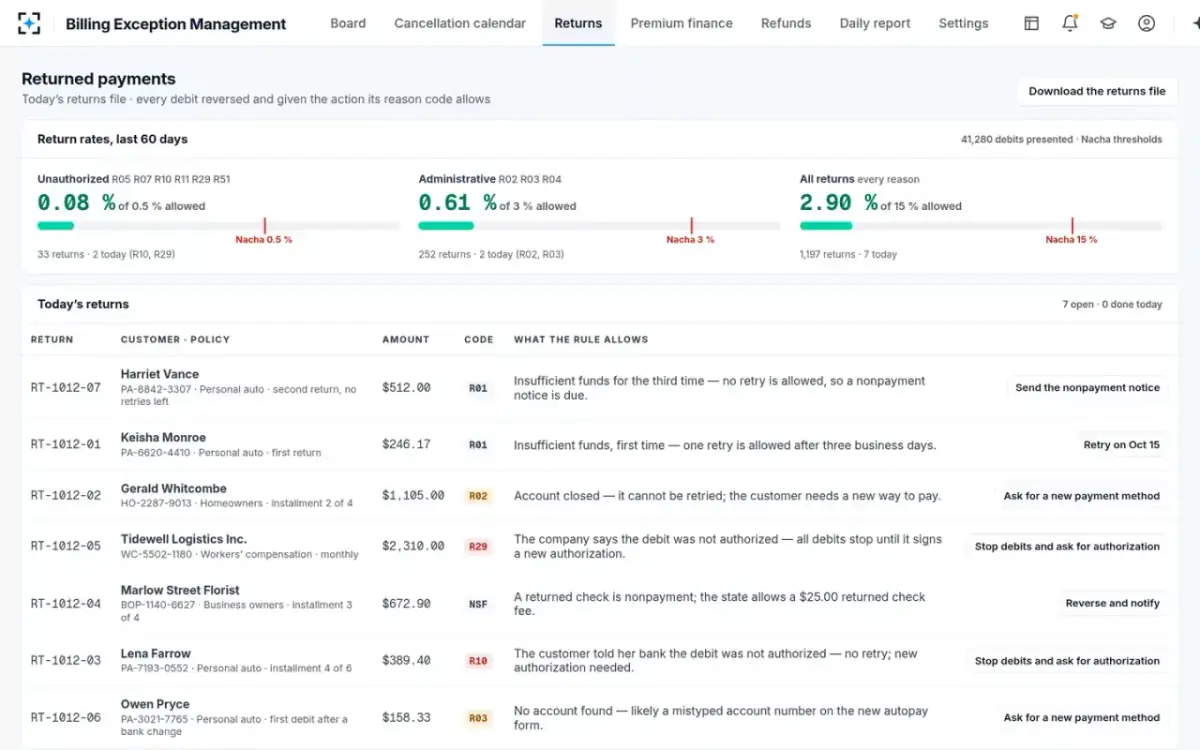This screenshot has height=750, width=1200.
Task: Select return ID RT-1012-05
Action: [x=66, y=547]
